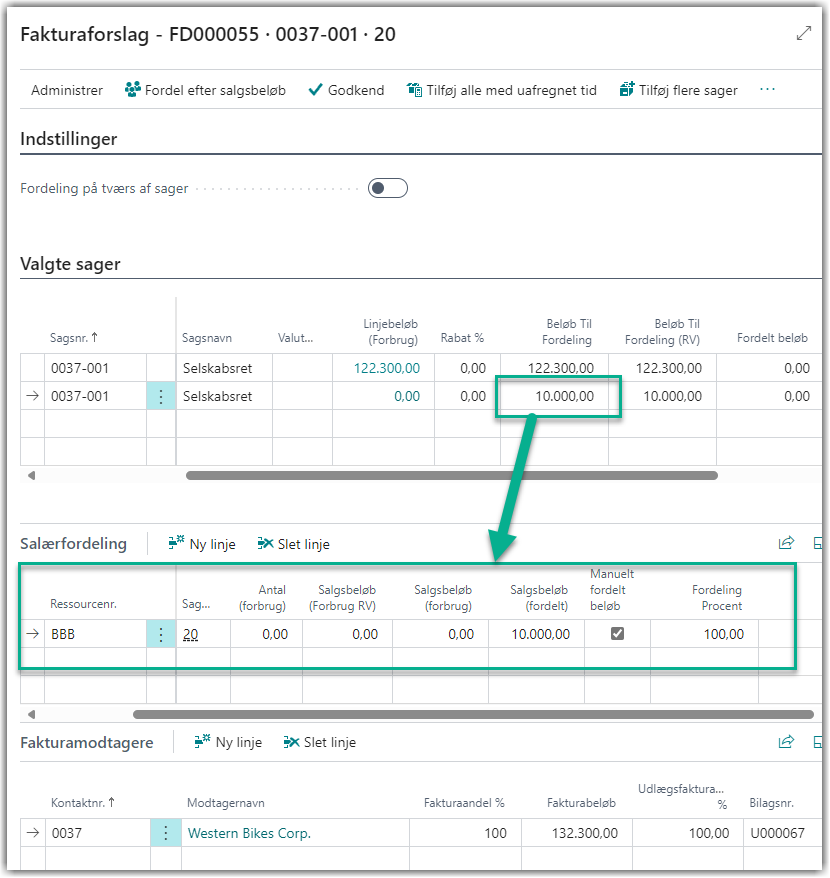Toggle Fordeling på tværs af sager

coord(388,188)
